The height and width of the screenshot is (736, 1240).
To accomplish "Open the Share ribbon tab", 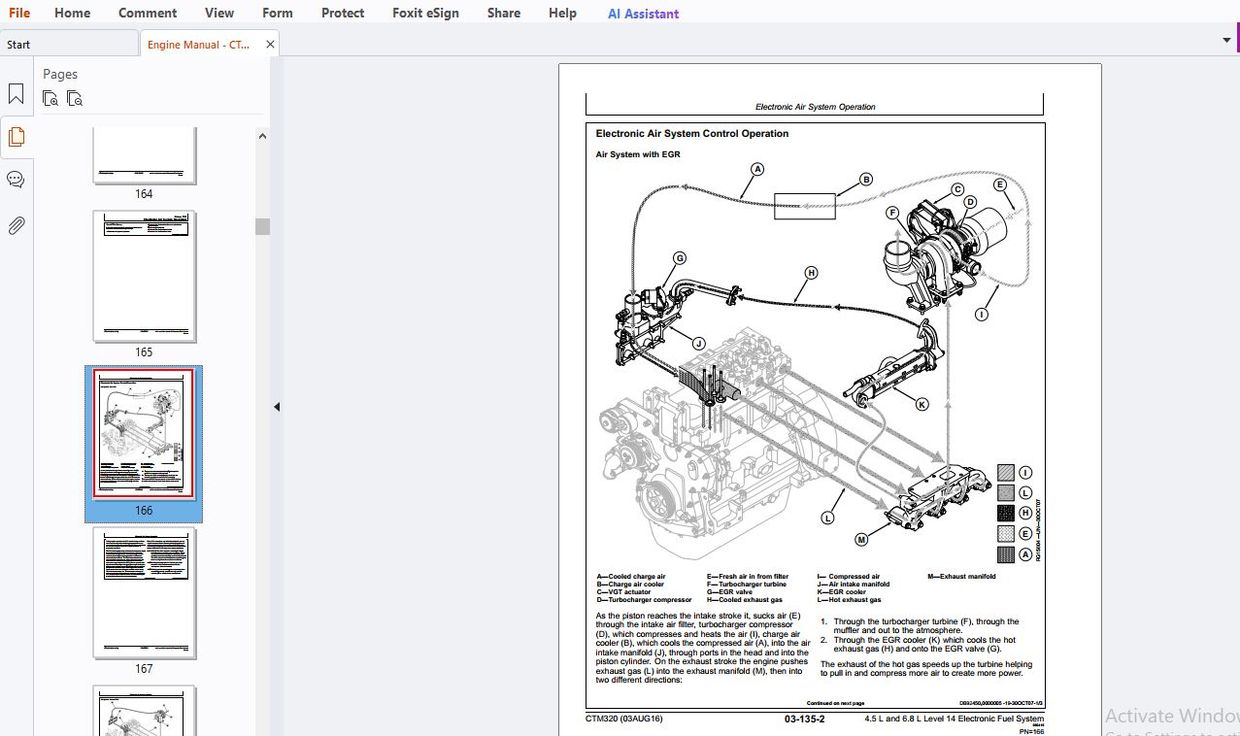I will click(x=504, y=13).
